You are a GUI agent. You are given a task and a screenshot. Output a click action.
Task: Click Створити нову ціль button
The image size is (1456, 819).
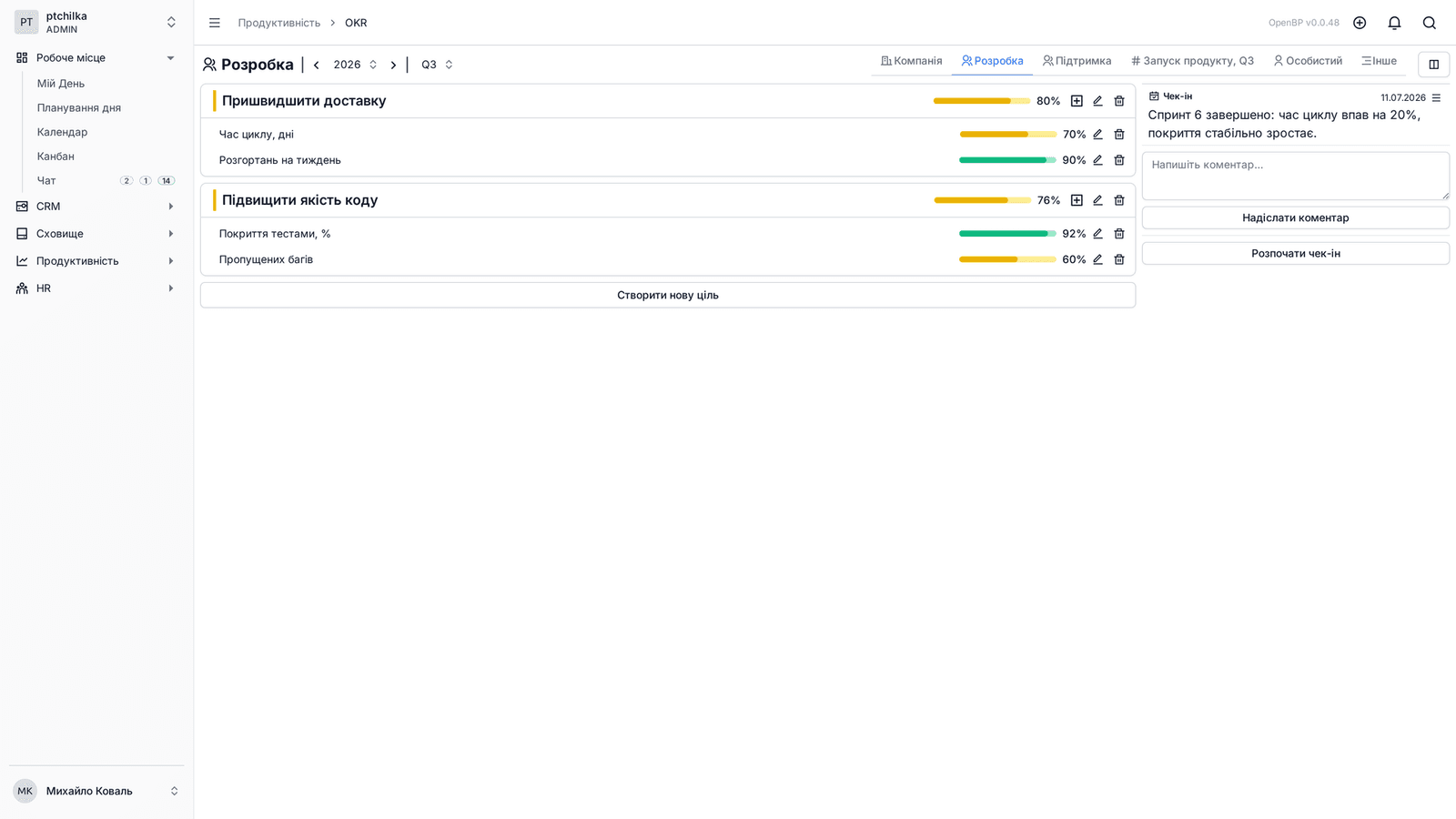tap(668, 295)
